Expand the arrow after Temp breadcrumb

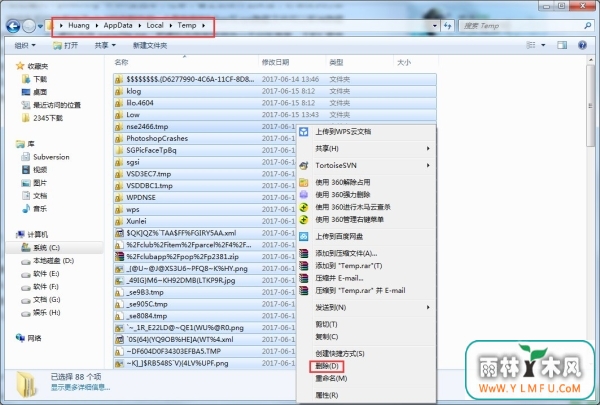coord(204,26)
